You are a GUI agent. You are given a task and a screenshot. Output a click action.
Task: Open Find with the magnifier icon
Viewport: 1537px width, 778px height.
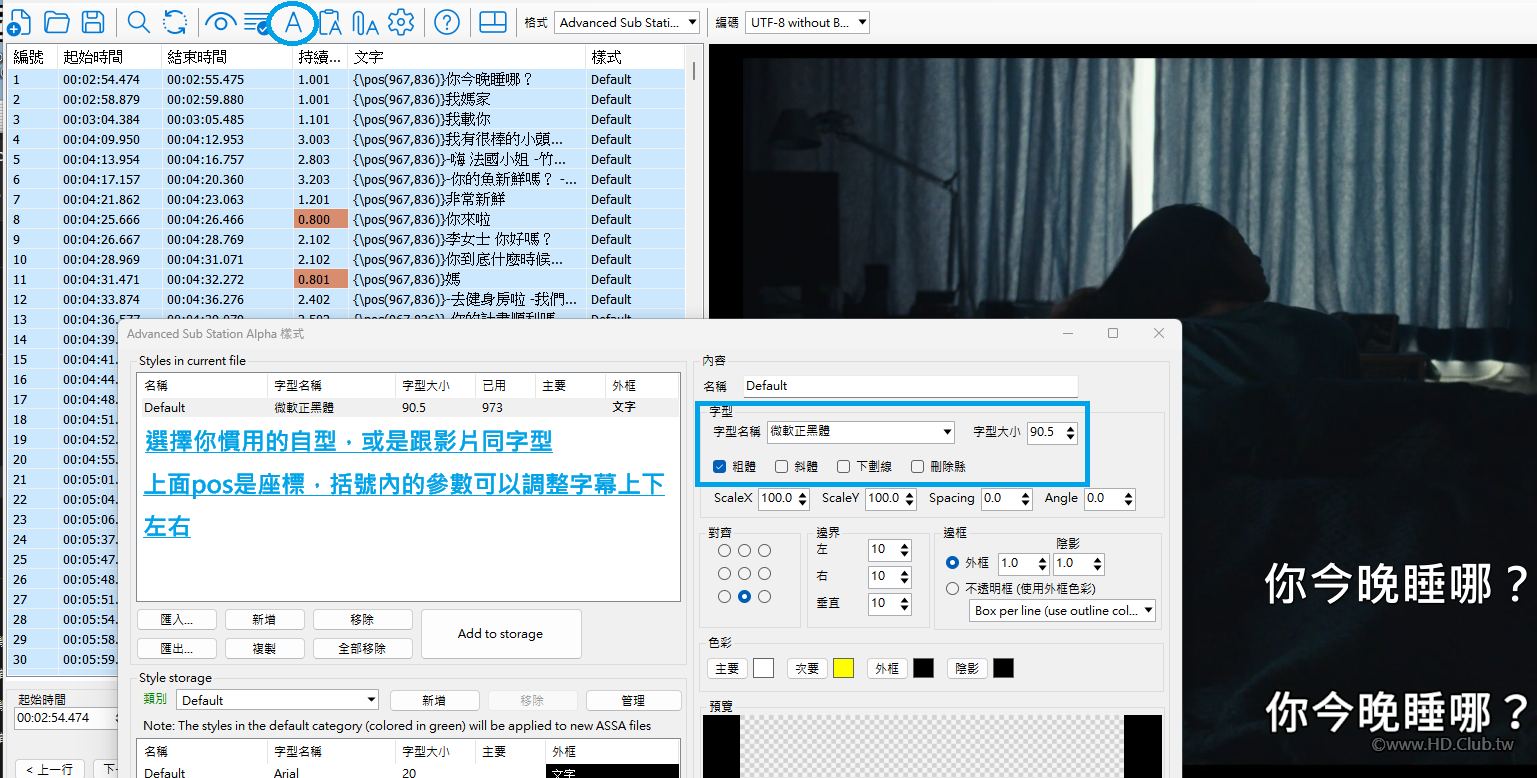pyautogui.click(x=139, y=22)
